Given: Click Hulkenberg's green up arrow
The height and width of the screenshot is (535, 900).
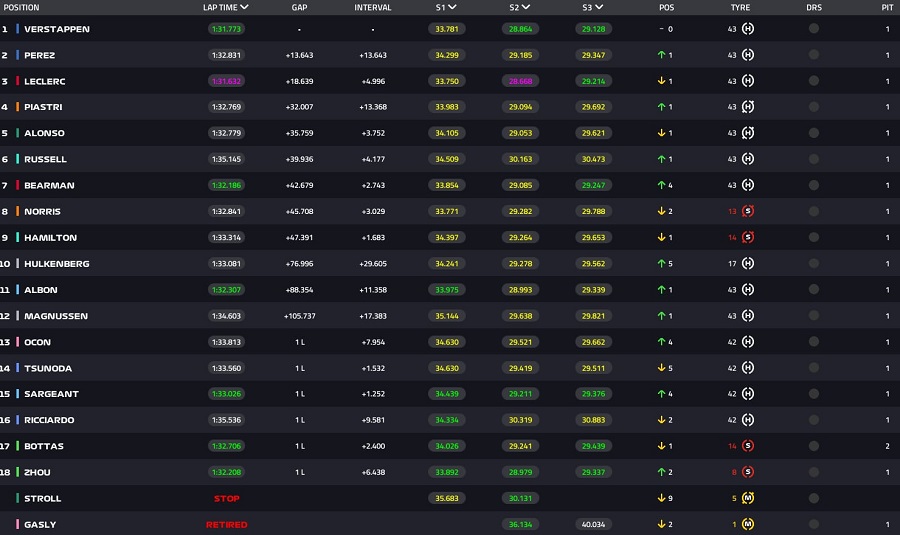Looking at the screenshot, I should click(x=661, y=263).
